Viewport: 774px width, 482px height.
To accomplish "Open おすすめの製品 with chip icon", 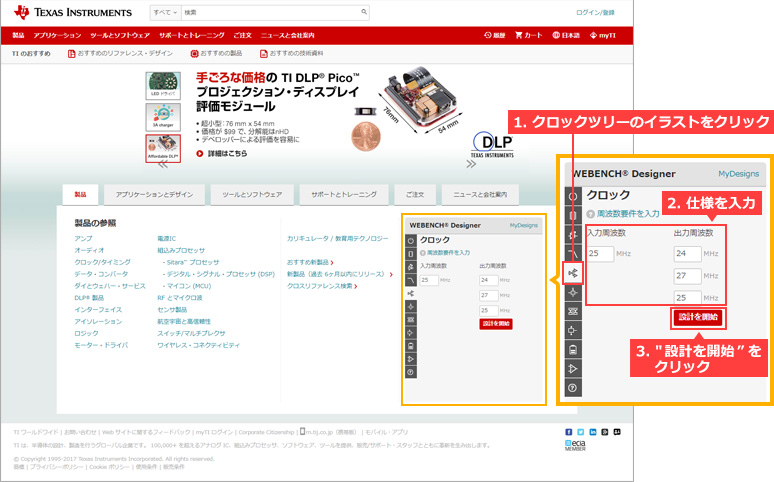I will pyautogui.click(x=216, y=53).
